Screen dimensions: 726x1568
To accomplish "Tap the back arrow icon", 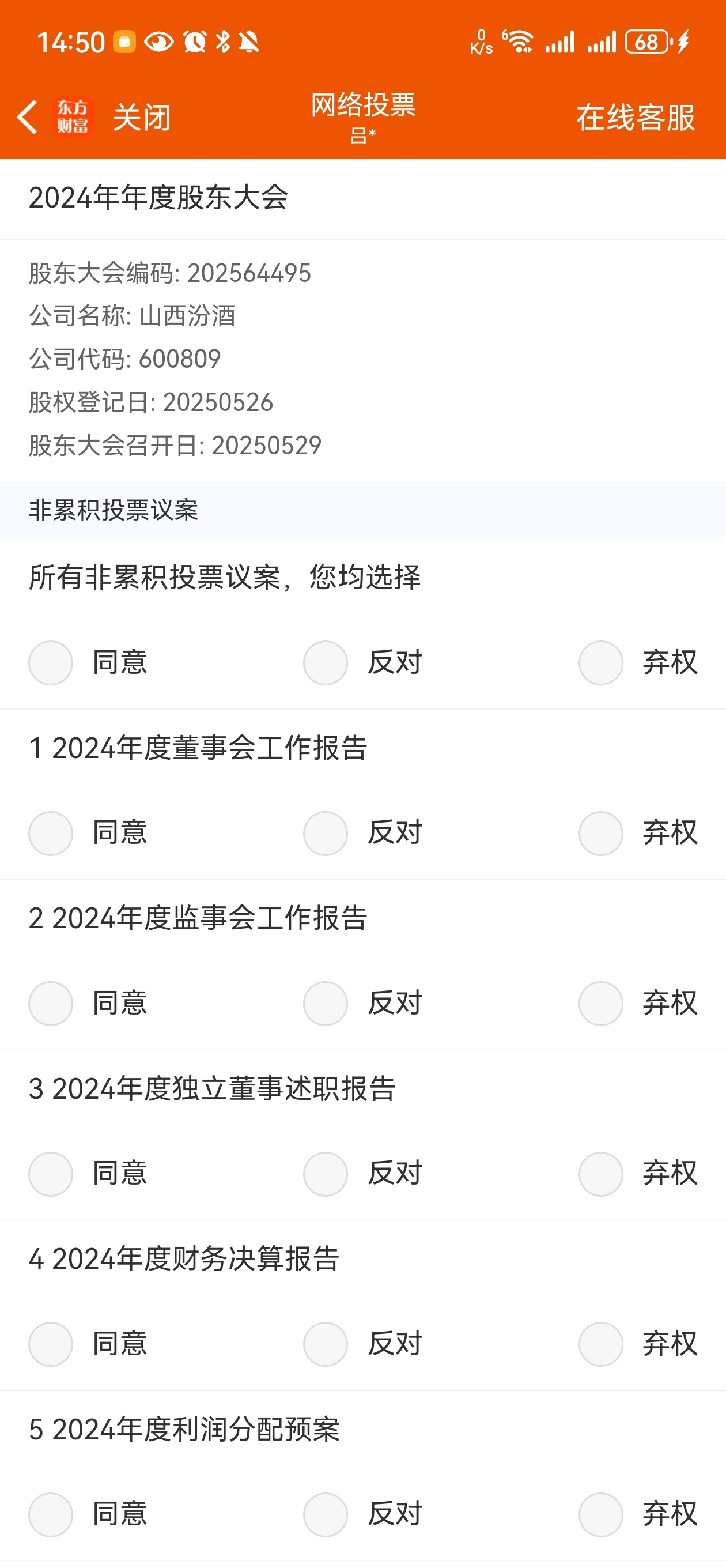I will coord(28,117).
